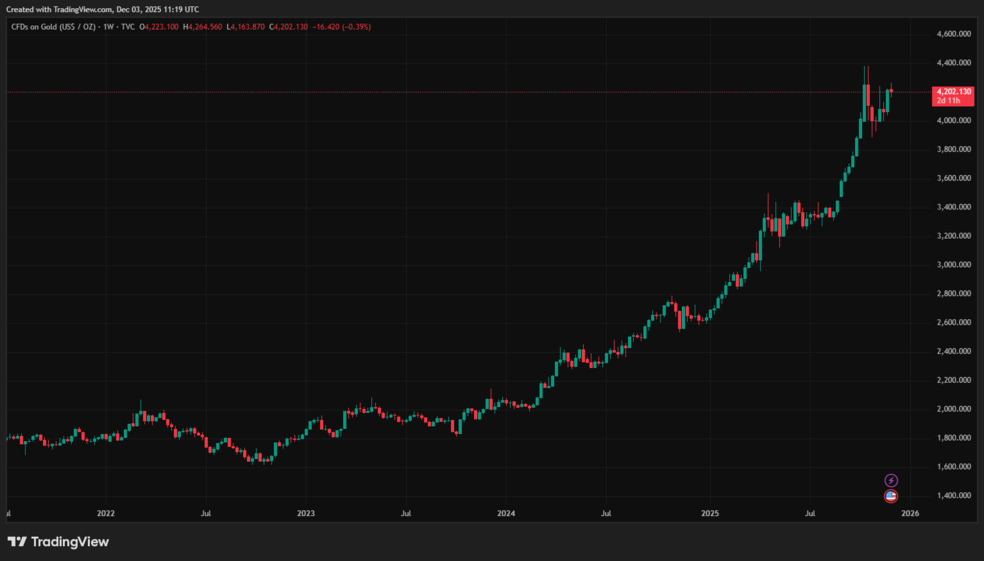Click the TVC exchange label in legend
Screen dimensions: 984x561
127,27
